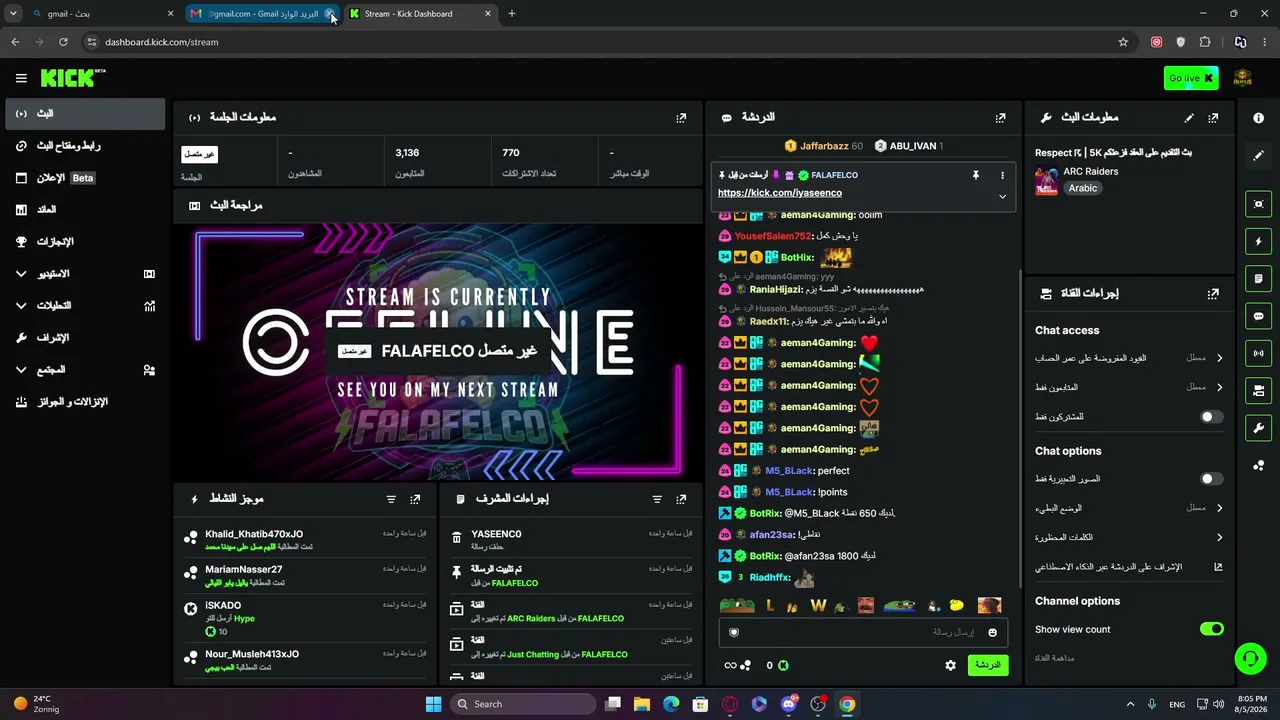Click the chat message input field

861,632
